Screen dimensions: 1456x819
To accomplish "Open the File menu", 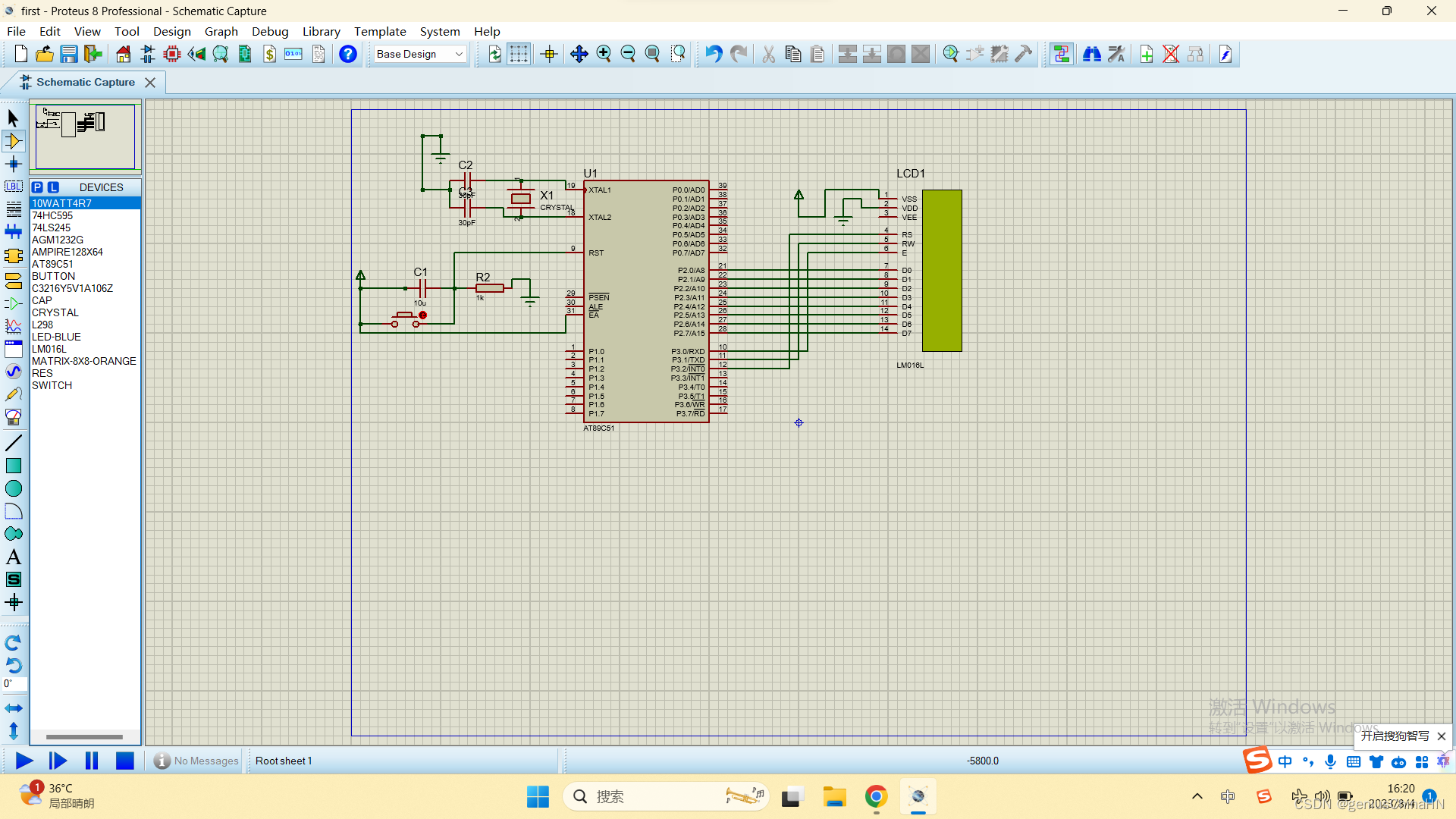I will click(x=16, y=31).
